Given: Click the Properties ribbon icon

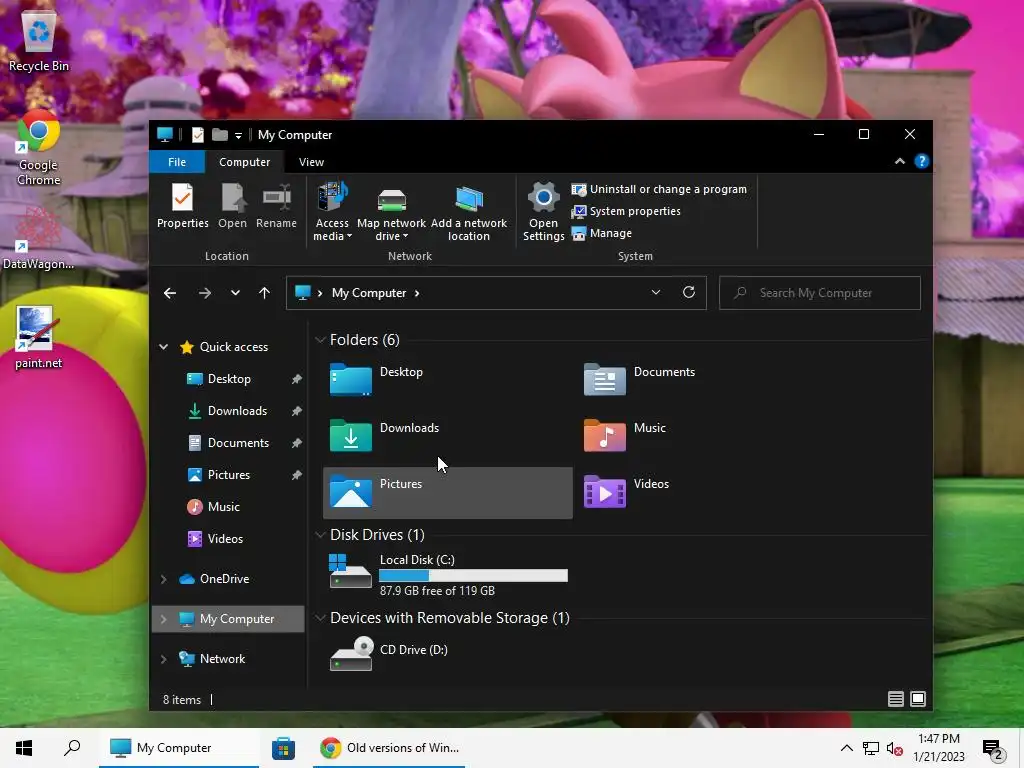Looking at the screenshot, I should pos(182,205).
